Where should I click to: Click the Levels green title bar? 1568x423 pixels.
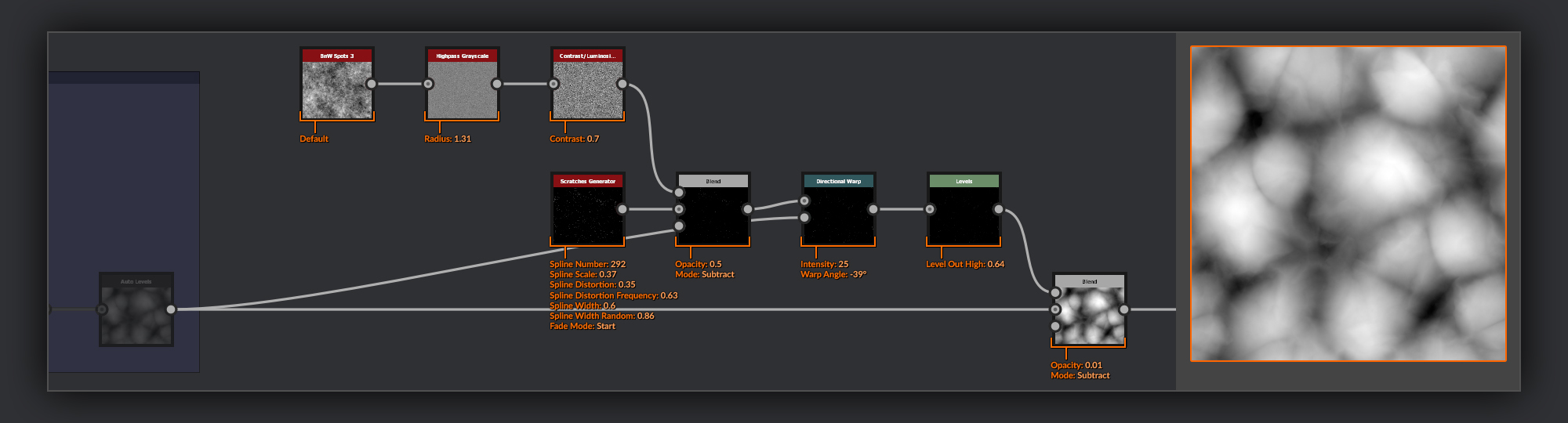[964, 181]
